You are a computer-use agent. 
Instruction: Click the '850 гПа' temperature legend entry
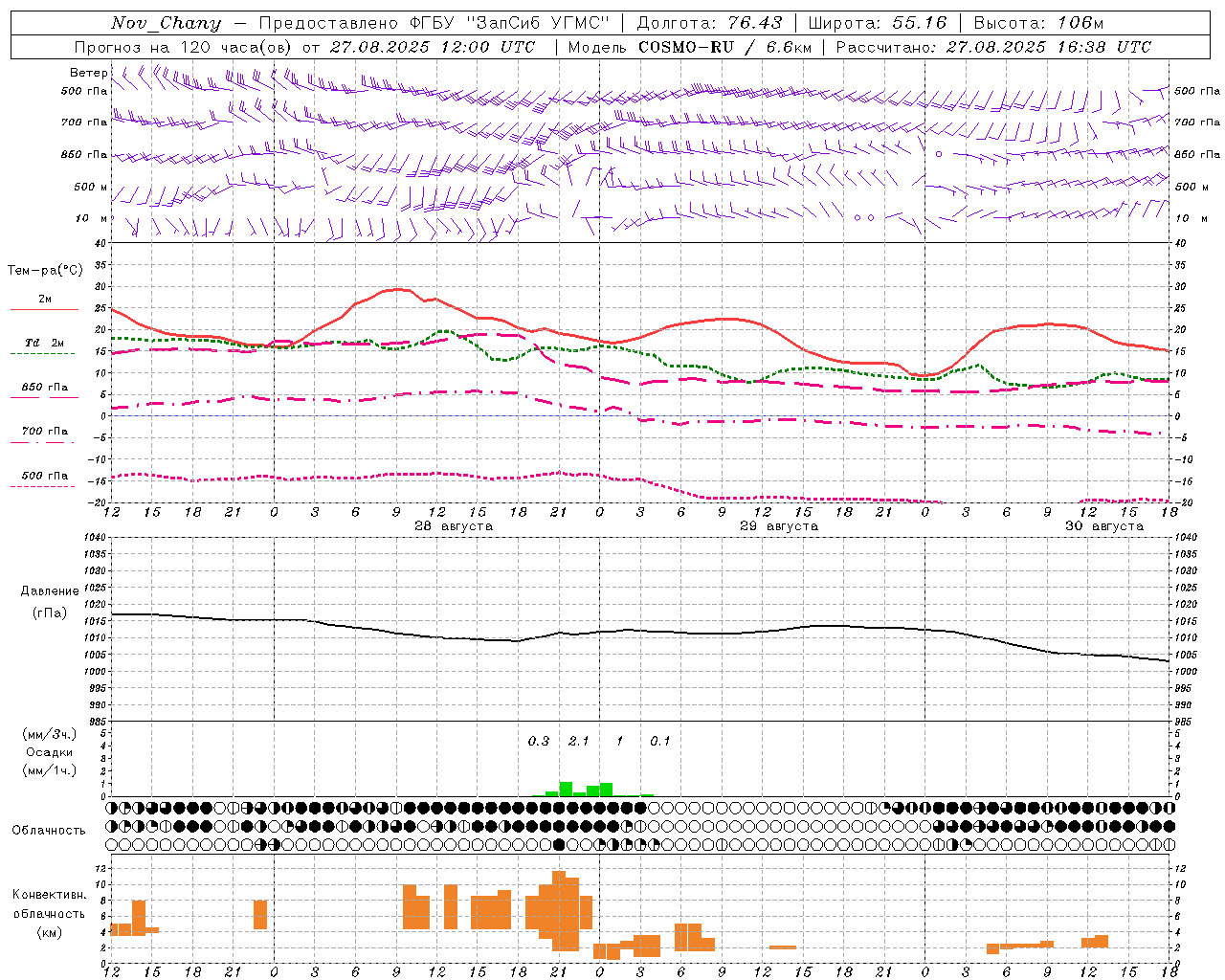coord(45,388)
